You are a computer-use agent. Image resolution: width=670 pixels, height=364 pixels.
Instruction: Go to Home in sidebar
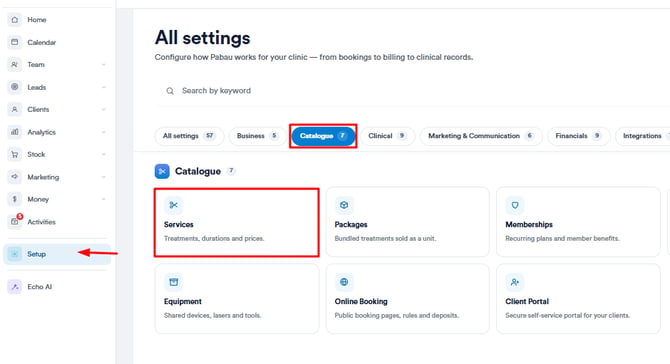point(37,20)
